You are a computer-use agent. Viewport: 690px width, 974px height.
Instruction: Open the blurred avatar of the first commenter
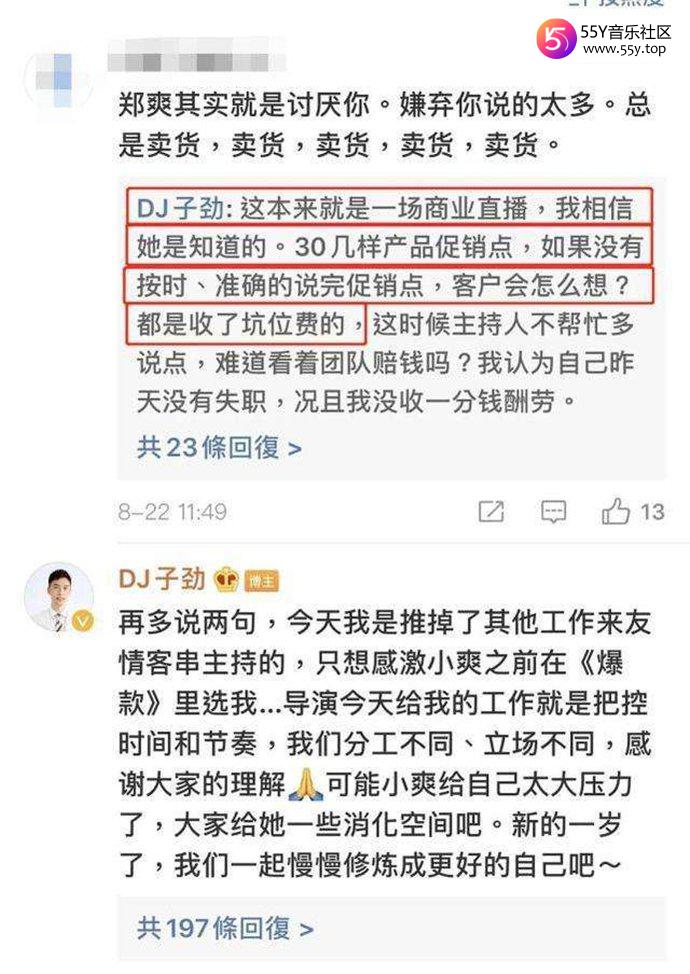[57, 80]
